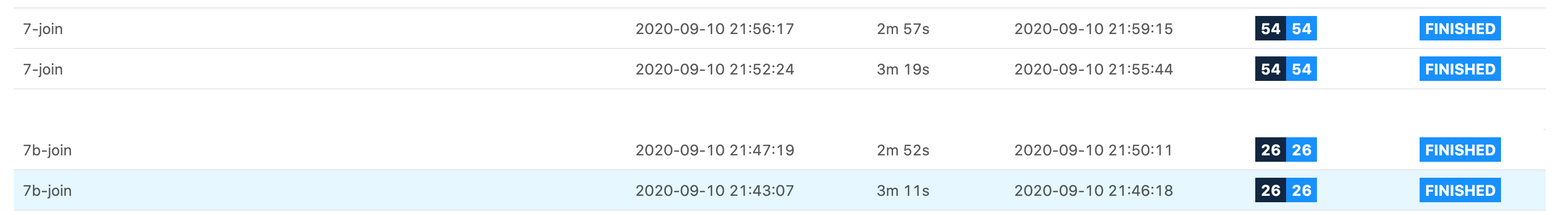1568x215 pixels.
Task: Click the 2m 52s duration cell
Action: pos(903,151)
